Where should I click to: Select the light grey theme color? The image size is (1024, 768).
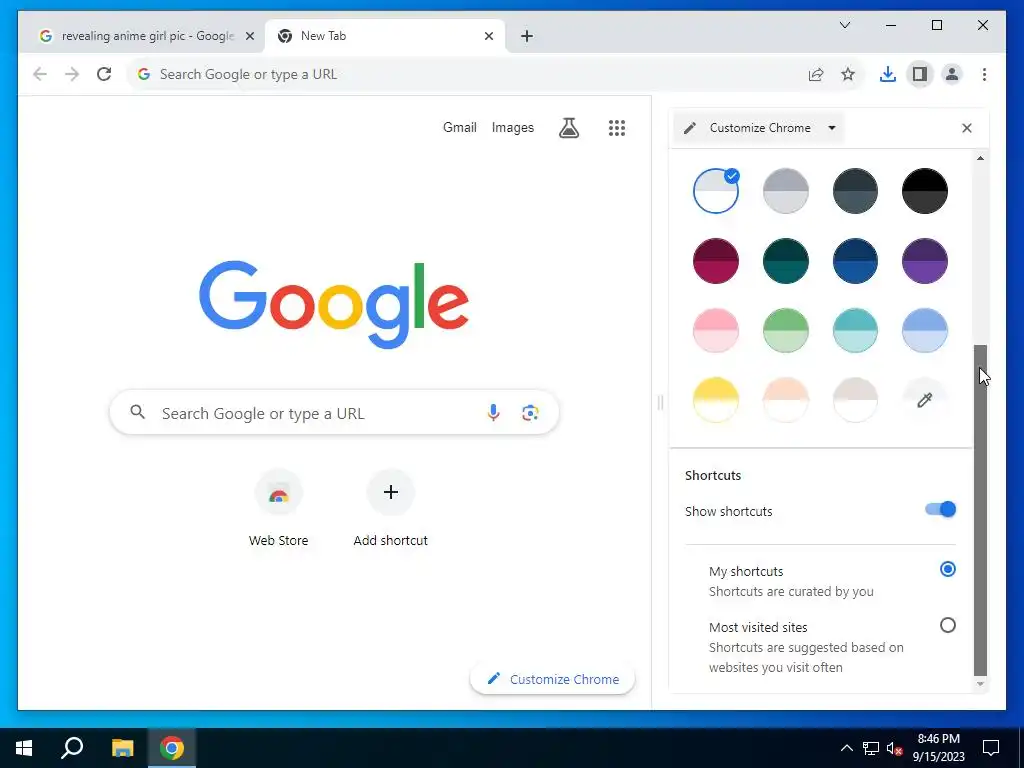[x=786, y=191]
